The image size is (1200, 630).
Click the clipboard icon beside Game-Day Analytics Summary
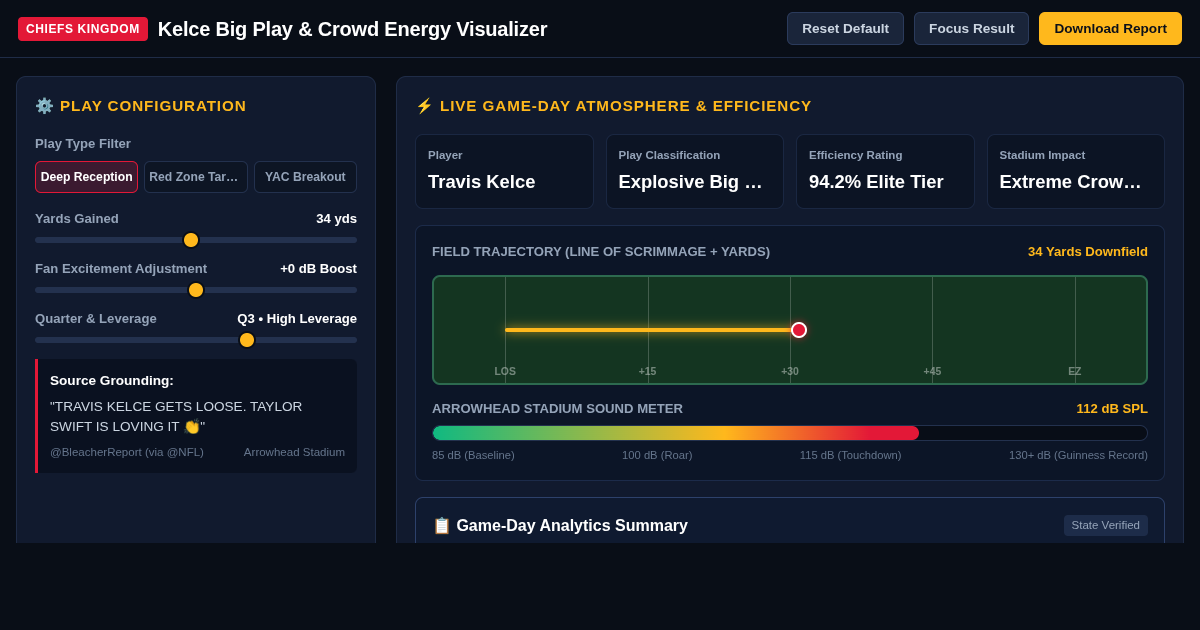tap(441, 526)
